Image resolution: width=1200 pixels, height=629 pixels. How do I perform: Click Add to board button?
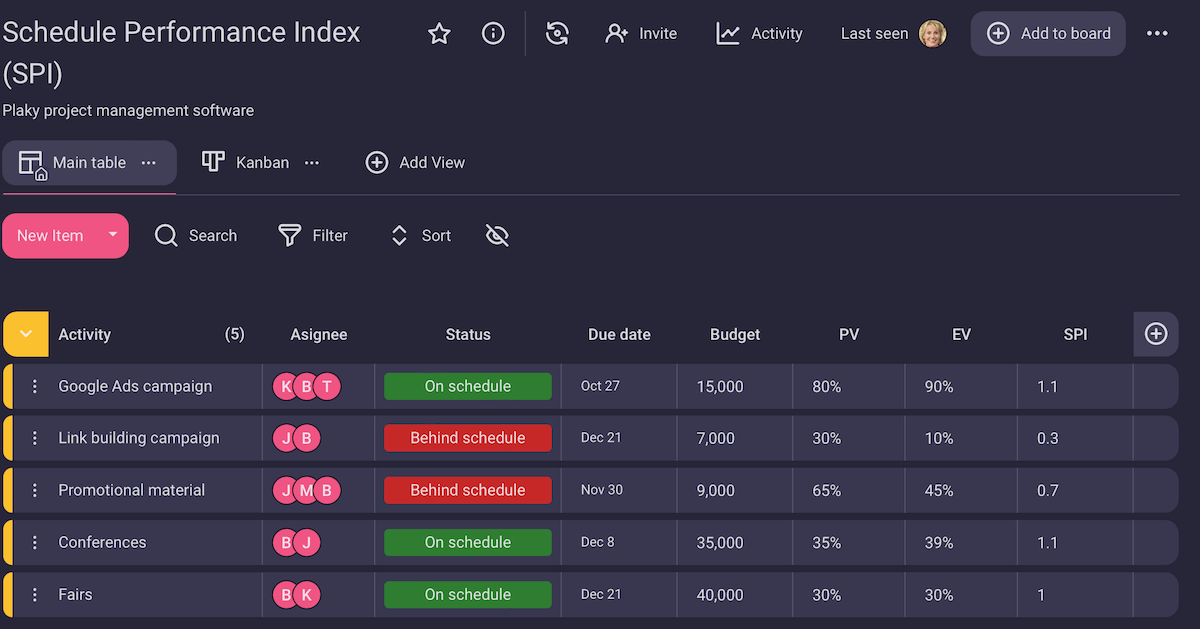tap(1048, 34)
